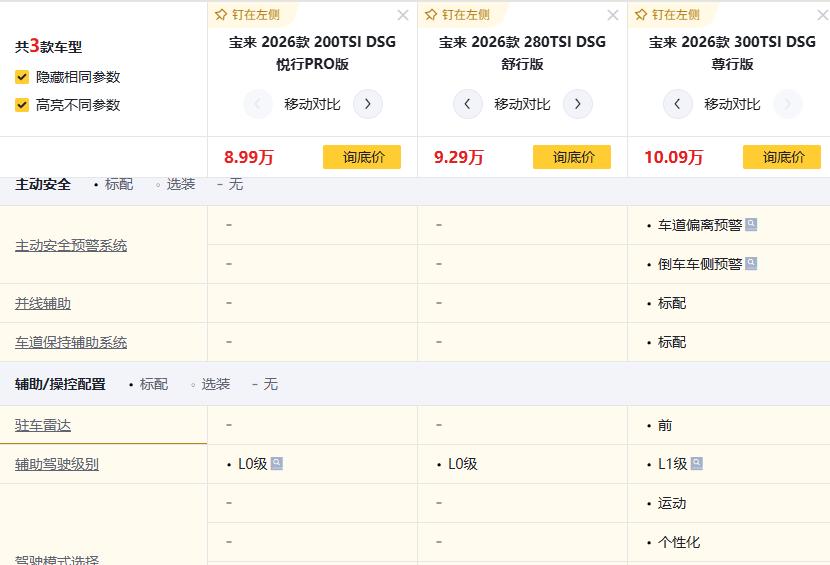Screen dimensions: 830x565
Task: Open the 车道偏离预警 detail icon
Action: click(751, 225)
